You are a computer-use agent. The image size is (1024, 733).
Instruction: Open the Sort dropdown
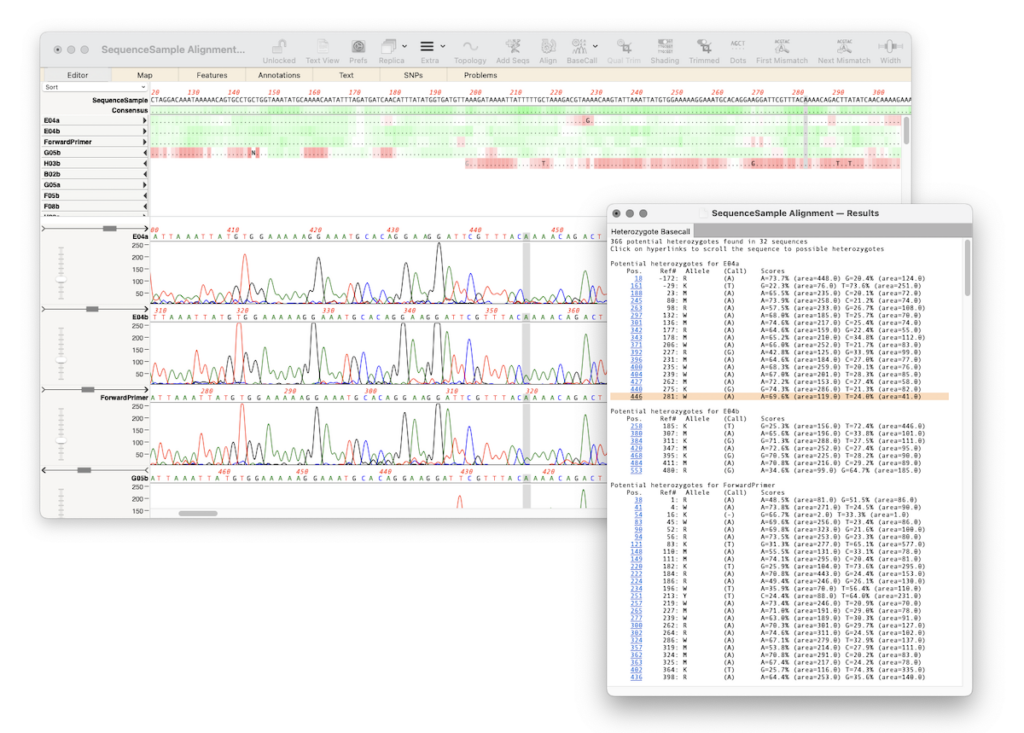[95, 87]
